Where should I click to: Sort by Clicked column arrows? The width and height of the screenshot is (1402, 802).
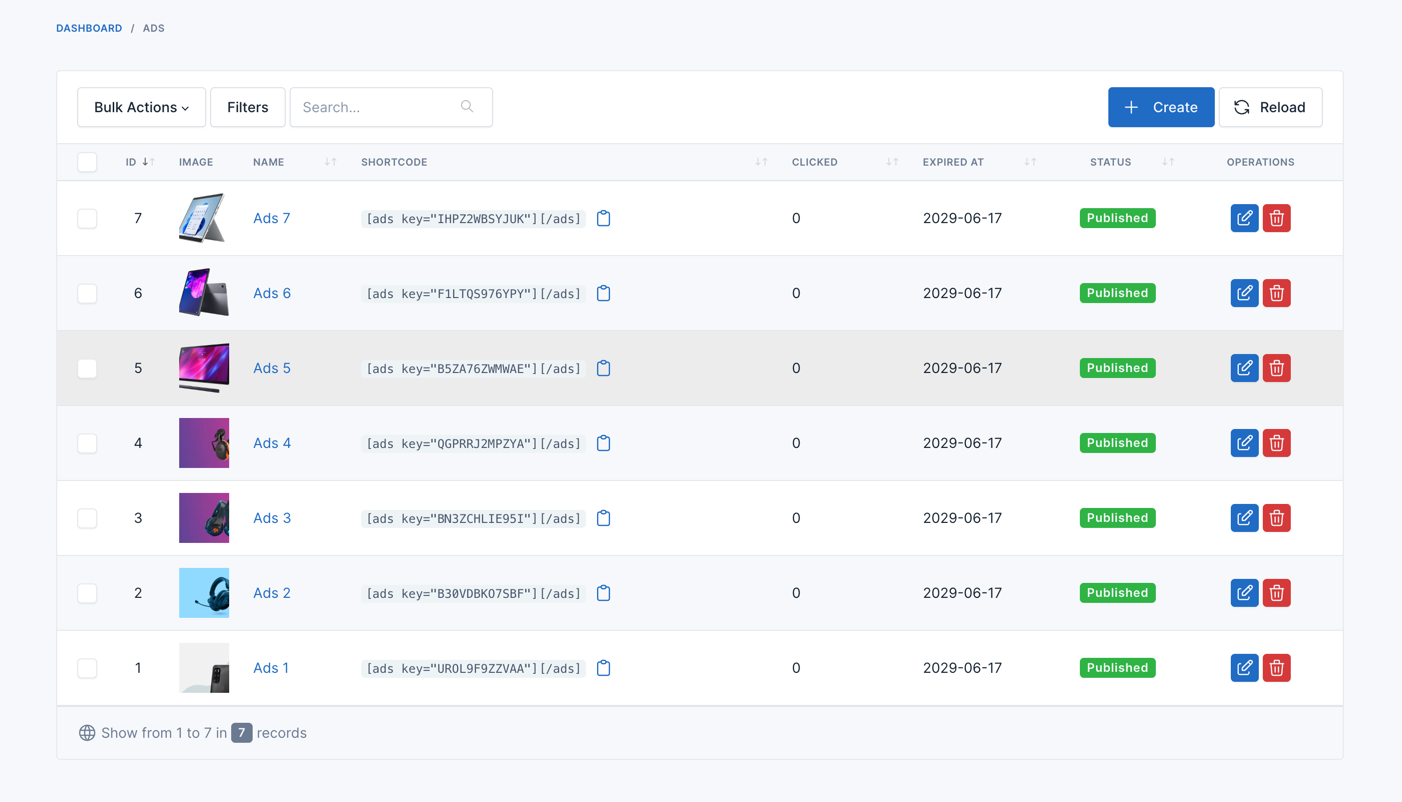(x=892, y=162)
